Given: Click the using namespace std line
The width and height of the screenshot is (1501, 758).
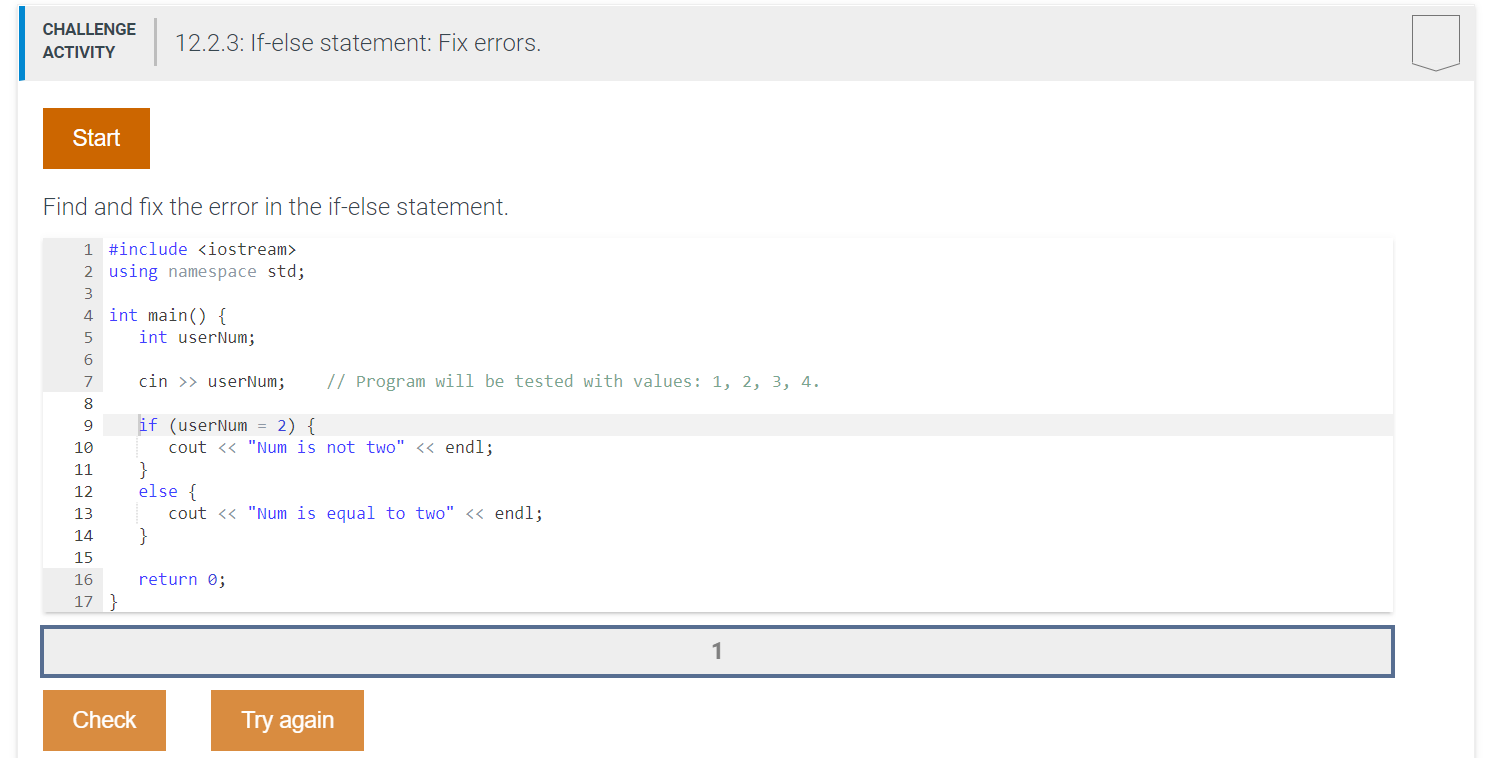Looking at the screenshot, I should (x=205, y=271).
